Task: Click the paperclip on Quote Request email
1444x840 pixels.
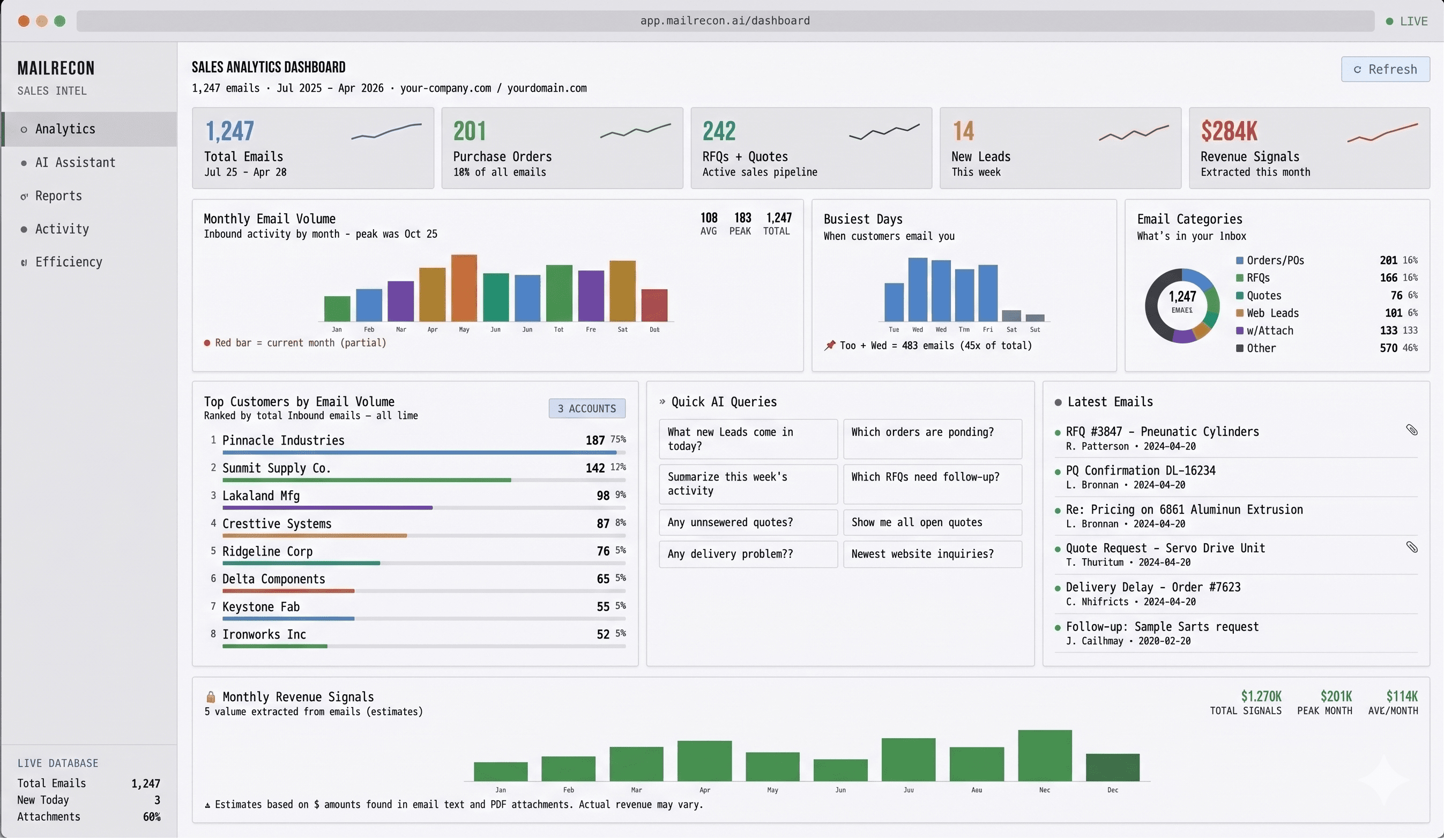Action: click(x=1411, y=548)
